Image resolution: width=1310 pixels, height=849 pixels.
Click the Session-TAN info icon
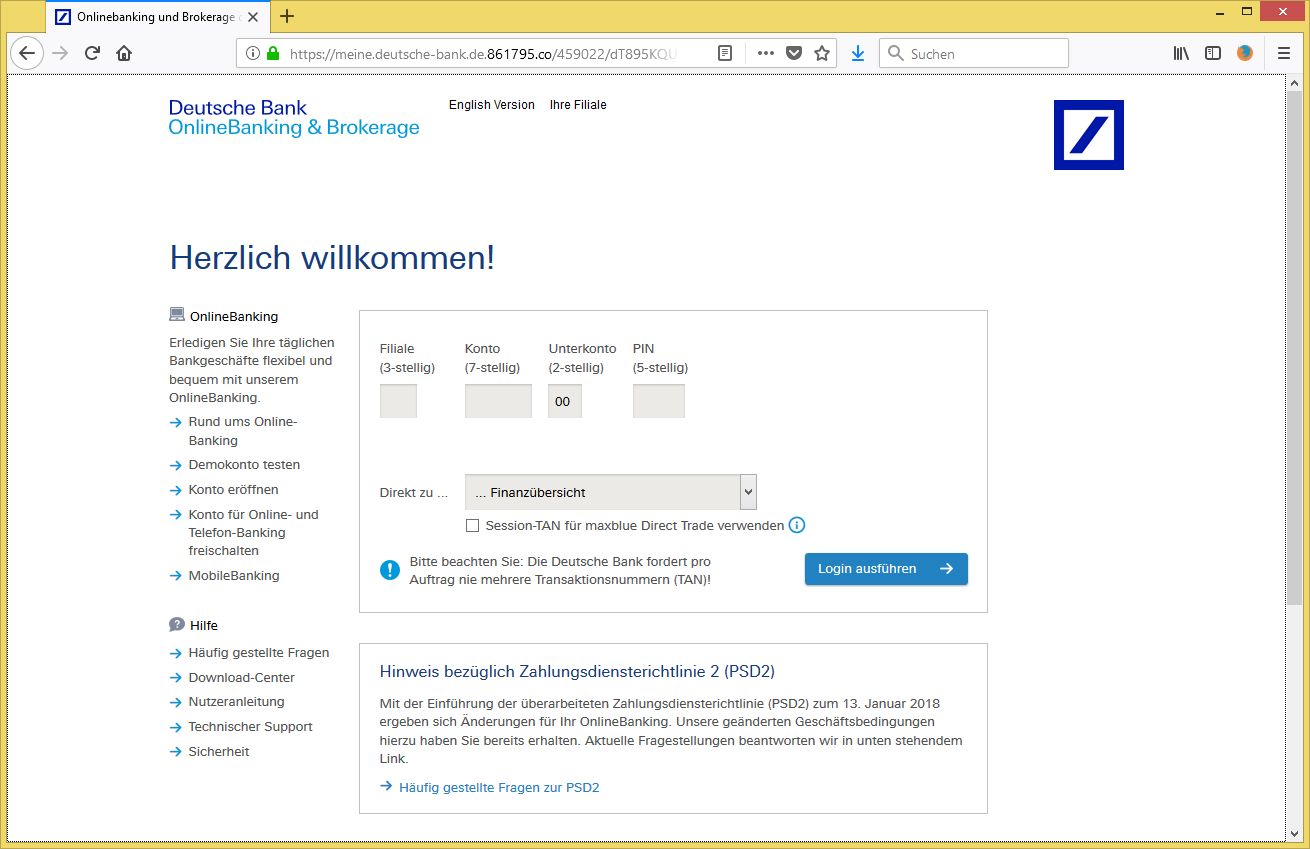pos(797,525)
